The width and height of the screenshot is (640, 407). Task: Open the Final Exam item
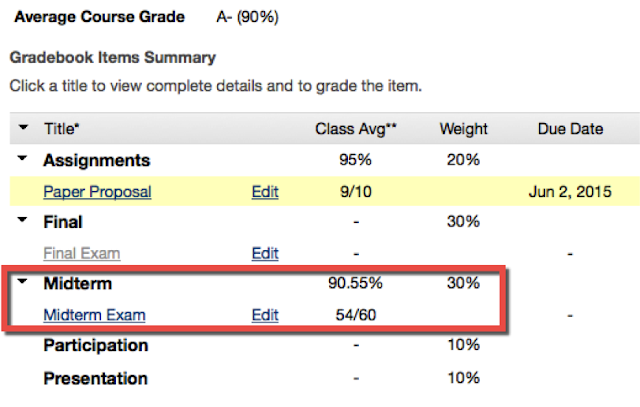click(x=86, y=253)
